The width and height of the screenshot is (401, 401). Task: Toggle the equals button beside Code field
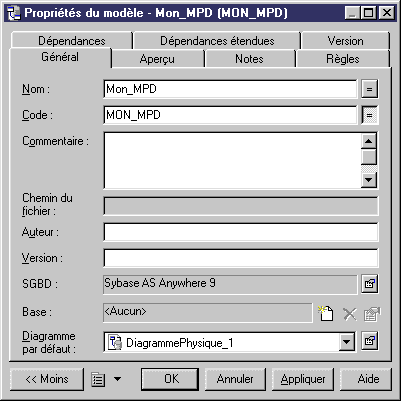point(370,115)
